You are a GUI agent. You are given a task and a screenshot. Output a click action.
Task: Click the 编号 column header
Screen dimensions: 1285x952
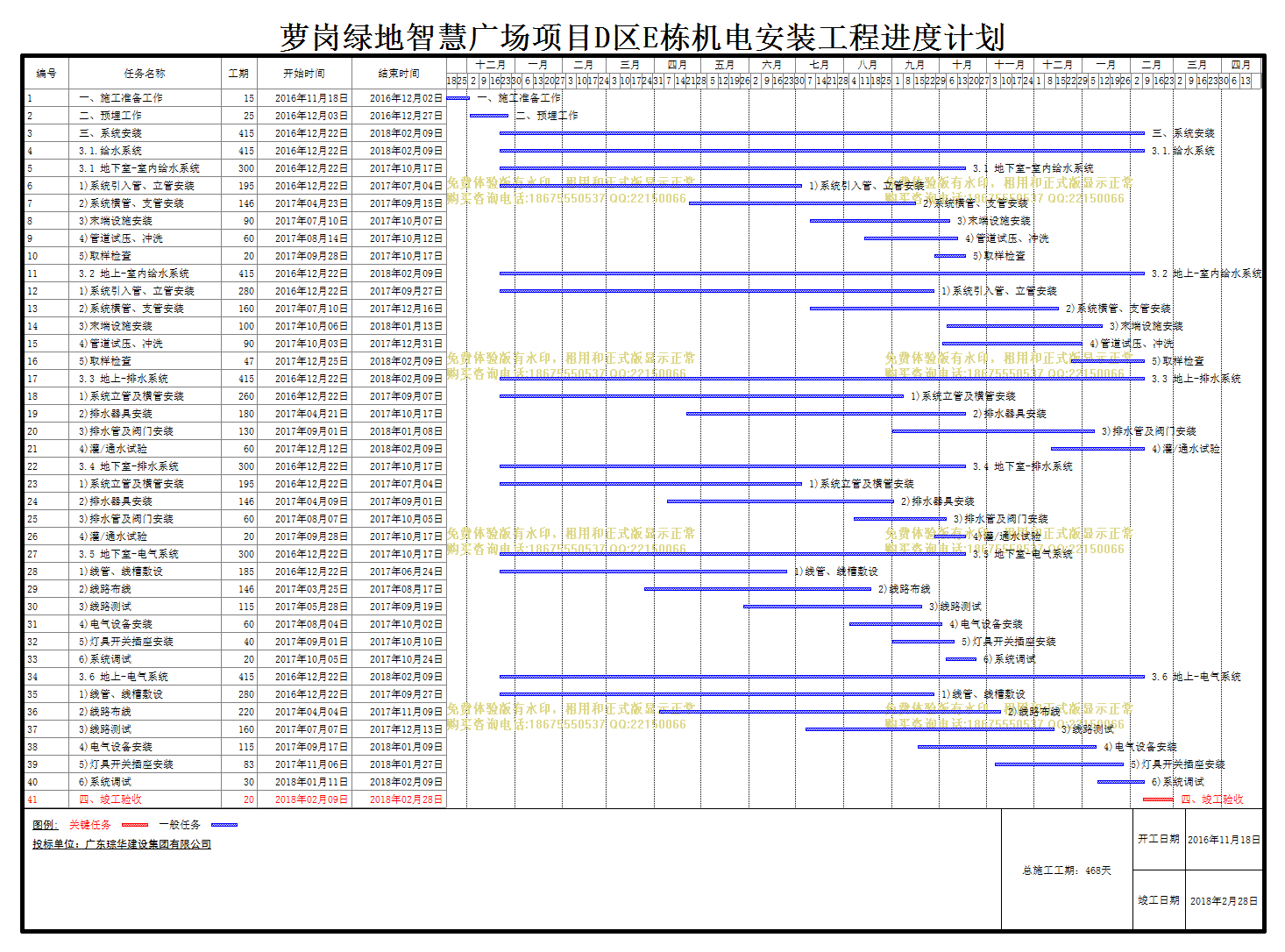pos(46,74)
